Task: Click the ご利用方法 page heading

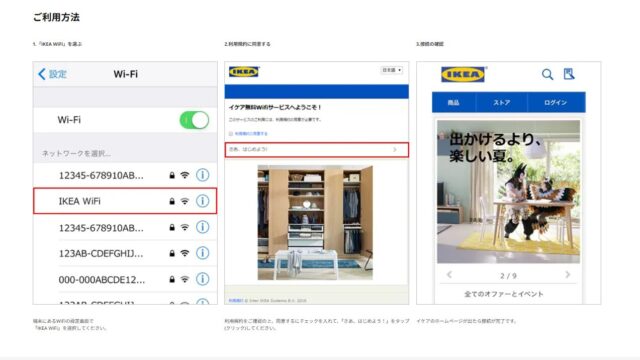Action: pyautogui.click(x=56, y=17)
